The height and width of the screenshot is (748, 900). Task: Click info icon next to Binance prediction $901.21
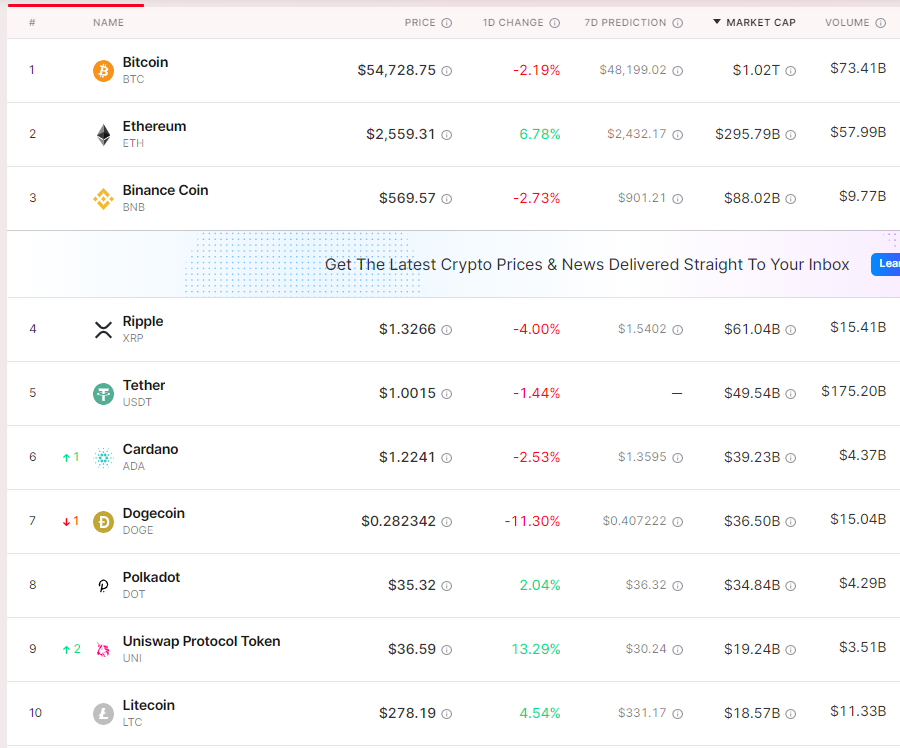click(678, 199)
